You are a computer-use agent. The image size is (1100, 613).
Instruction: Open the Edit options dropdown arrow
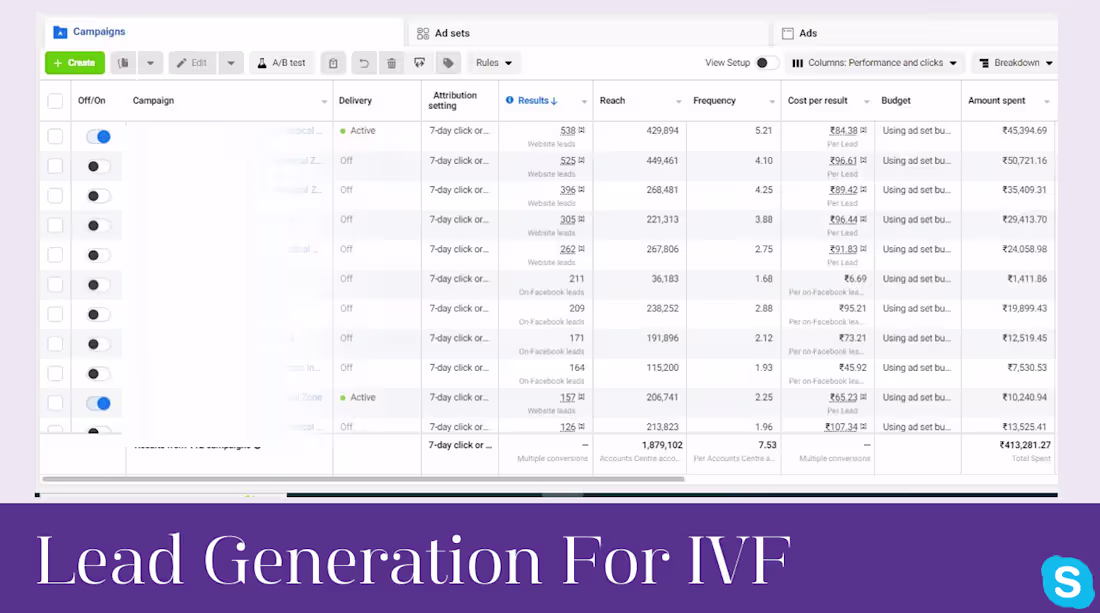(x=231, y=63)
